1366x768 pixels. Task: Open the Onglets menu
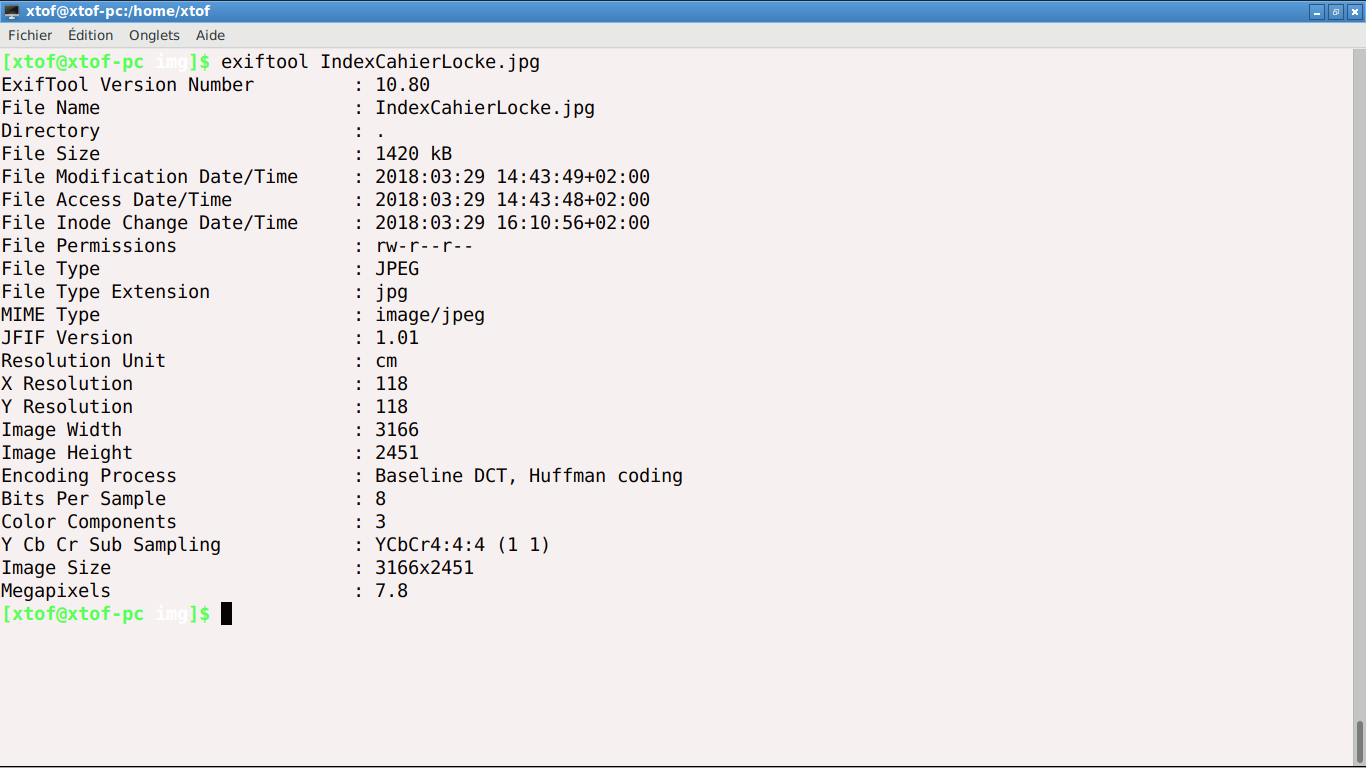click(154, 35)
